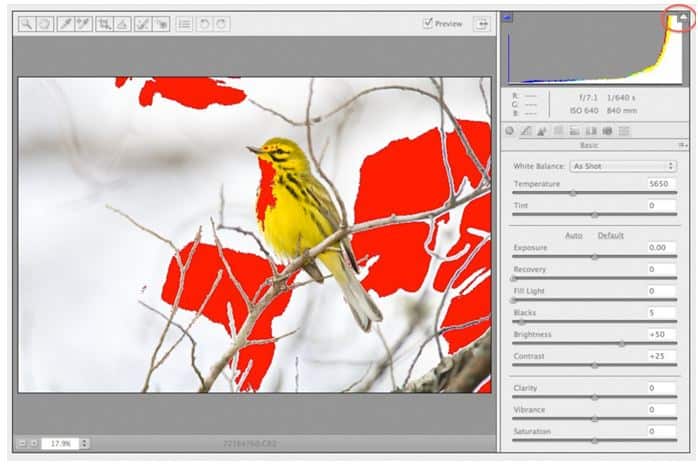The width and height of the screenshot is (698, 467).
Task: Select the Zoom tool in toolbar
Action: (27, 24)
